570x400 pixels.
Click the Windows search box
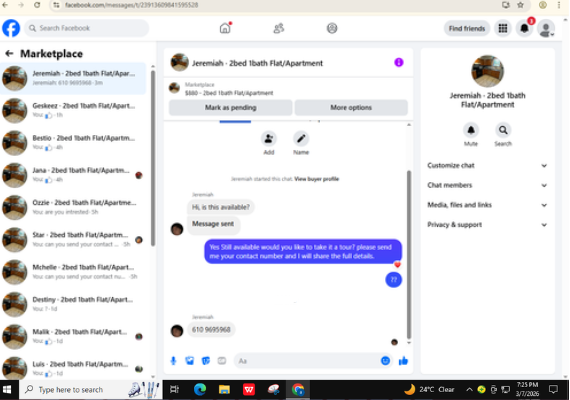[x=90, y=390]
